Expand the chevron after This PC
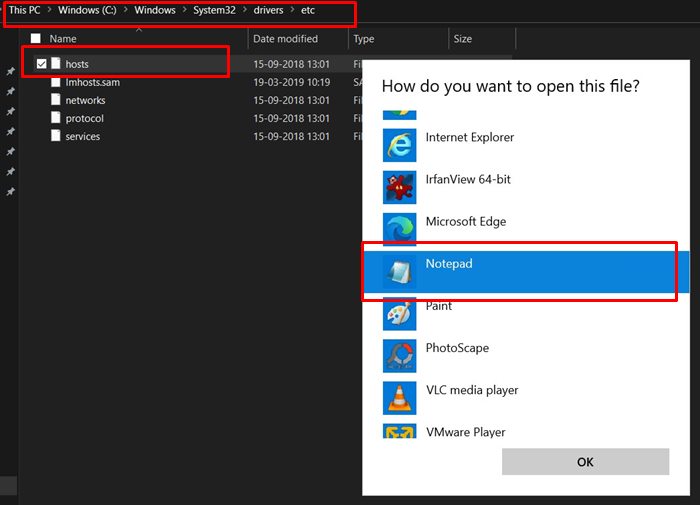Image resolution: width=700 pixels, height=505 pixels. [50, 9]
